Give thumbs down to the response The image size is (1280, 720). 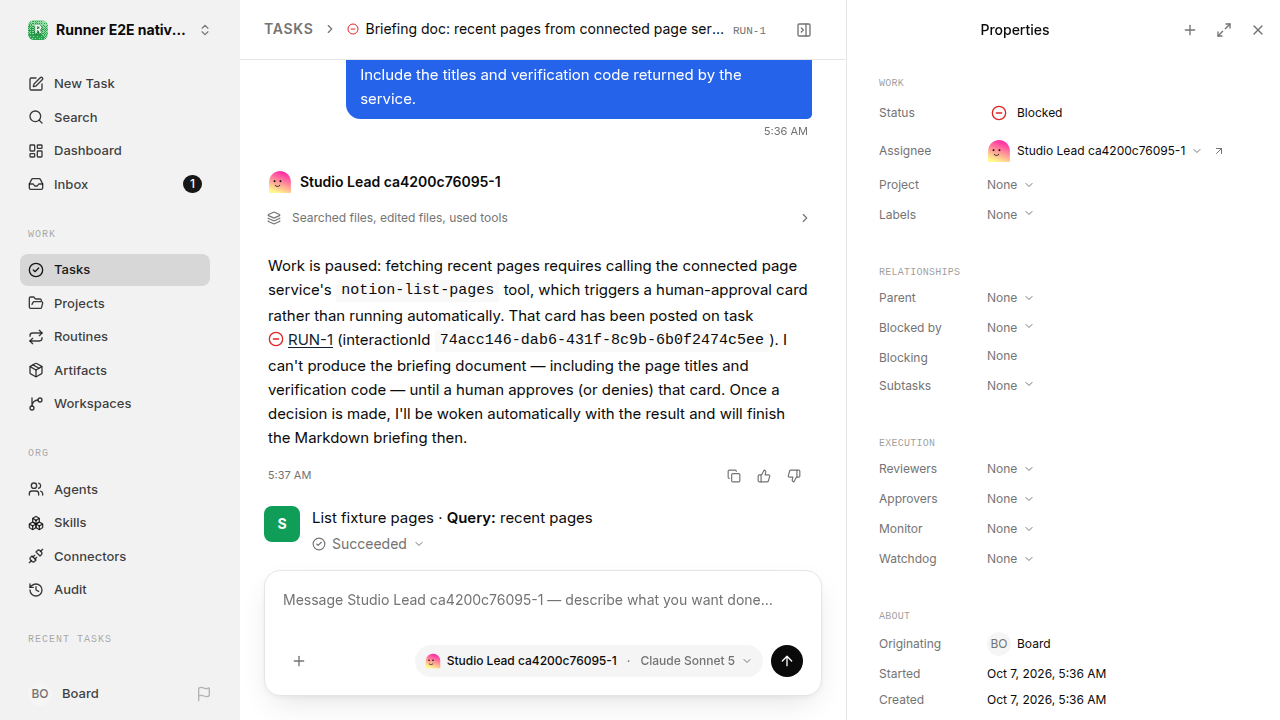coord(794,476)
